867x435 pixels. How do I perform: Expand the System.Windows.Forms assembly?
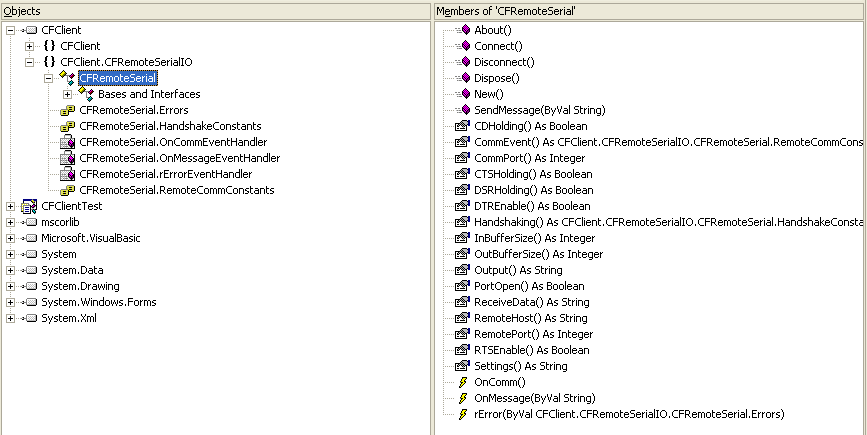[x=10, y=302]
